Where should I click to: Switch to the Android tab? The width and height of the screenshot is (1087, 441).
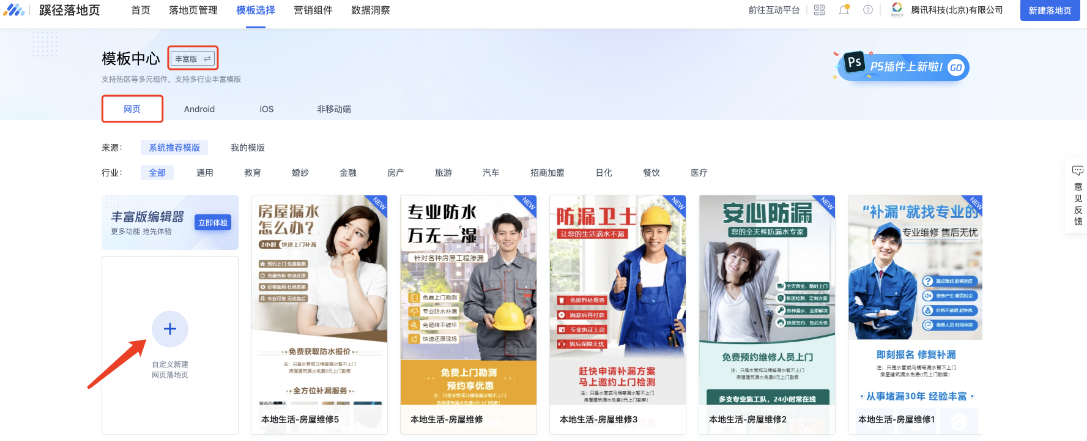coord(199,109)
